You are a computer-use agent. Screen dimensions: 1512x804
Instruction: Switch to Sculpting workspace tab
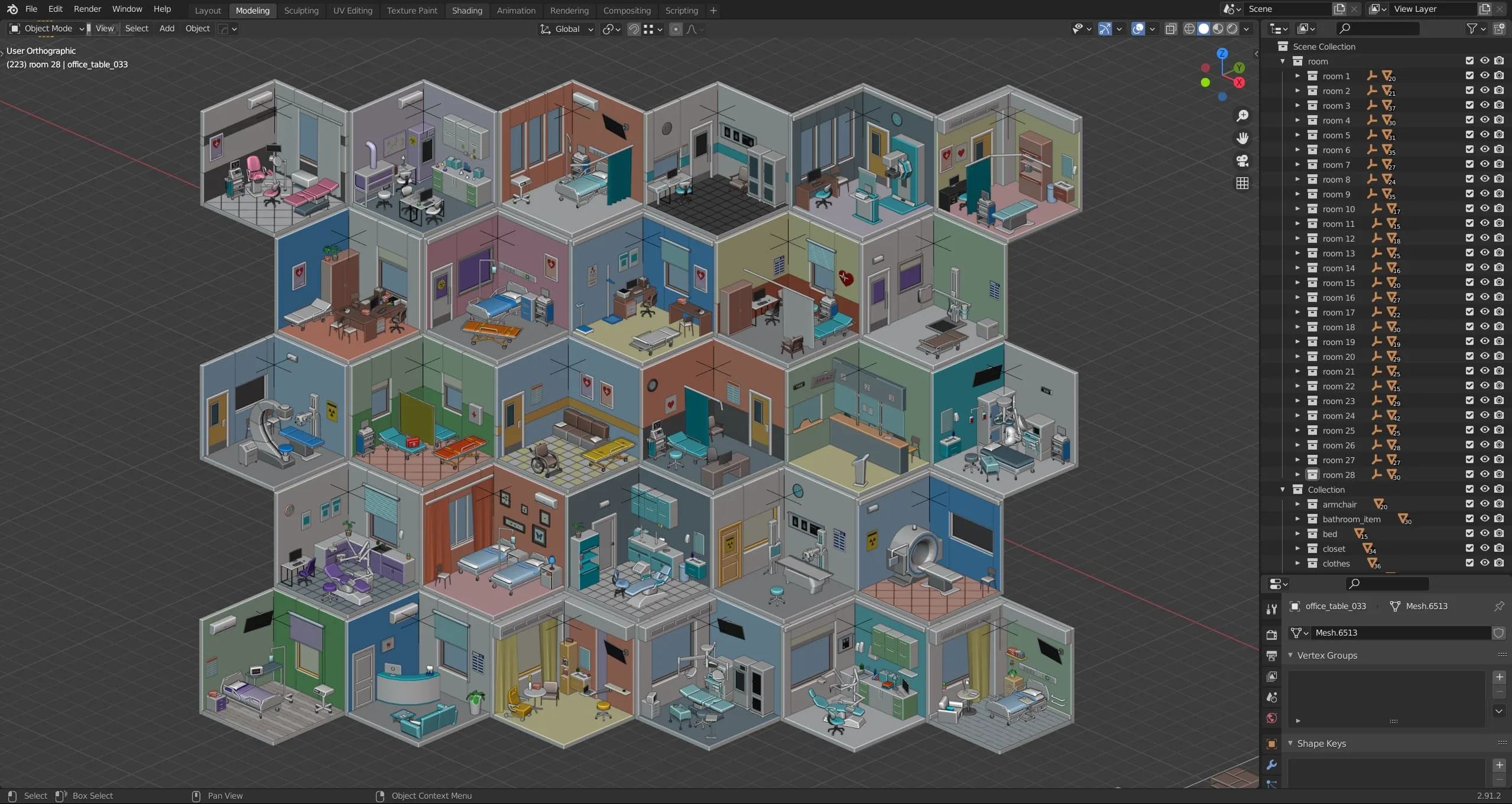point(301,10)
